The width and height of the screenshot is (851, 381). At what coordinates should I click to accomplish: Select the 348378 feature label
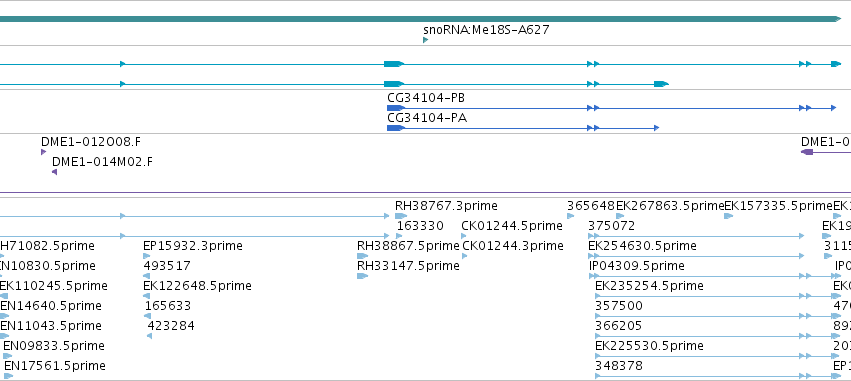(x=619, y=366)
